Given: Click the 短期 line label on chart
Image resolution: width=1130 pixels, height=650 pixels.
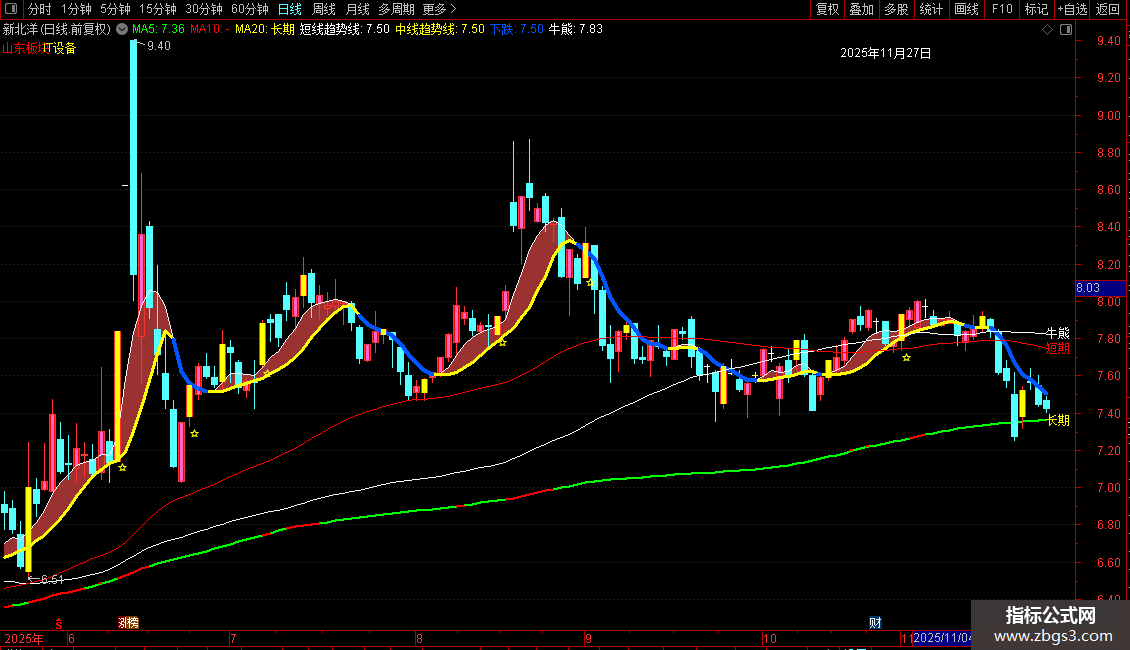Looking at the screenshot, I should 1058,349.
